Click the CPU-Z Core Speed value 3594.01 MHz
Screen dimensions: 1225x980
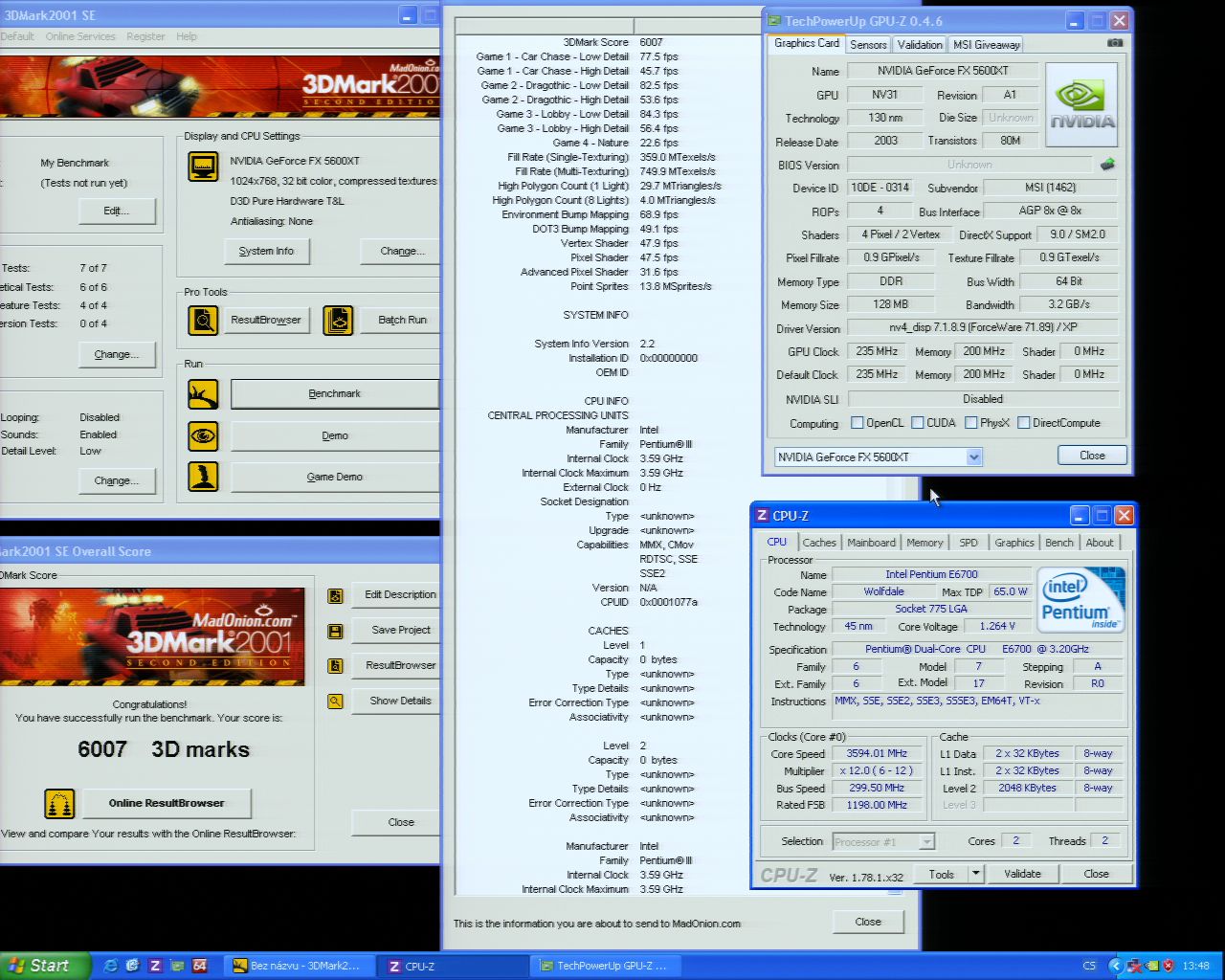pyautogui.click(x=877, y=754)
